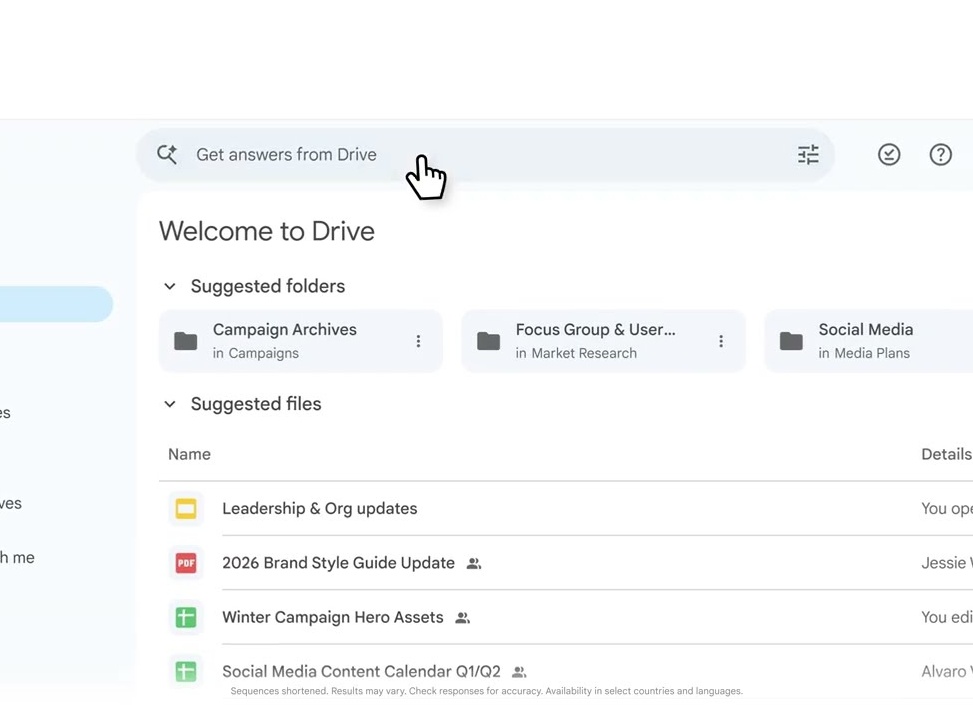Open the help question mark icon
The image size is (973, 706).
pos(940,154)
